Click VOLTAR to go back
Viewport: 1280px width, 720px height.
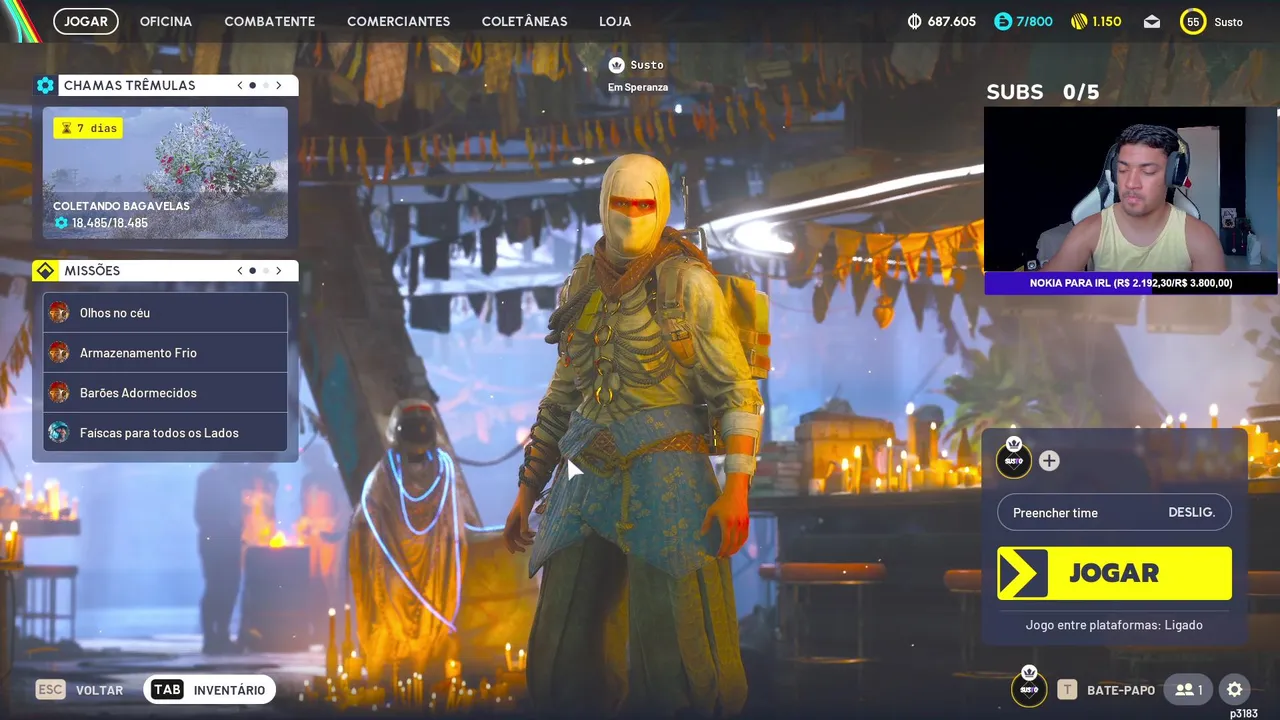pos(80,690)
